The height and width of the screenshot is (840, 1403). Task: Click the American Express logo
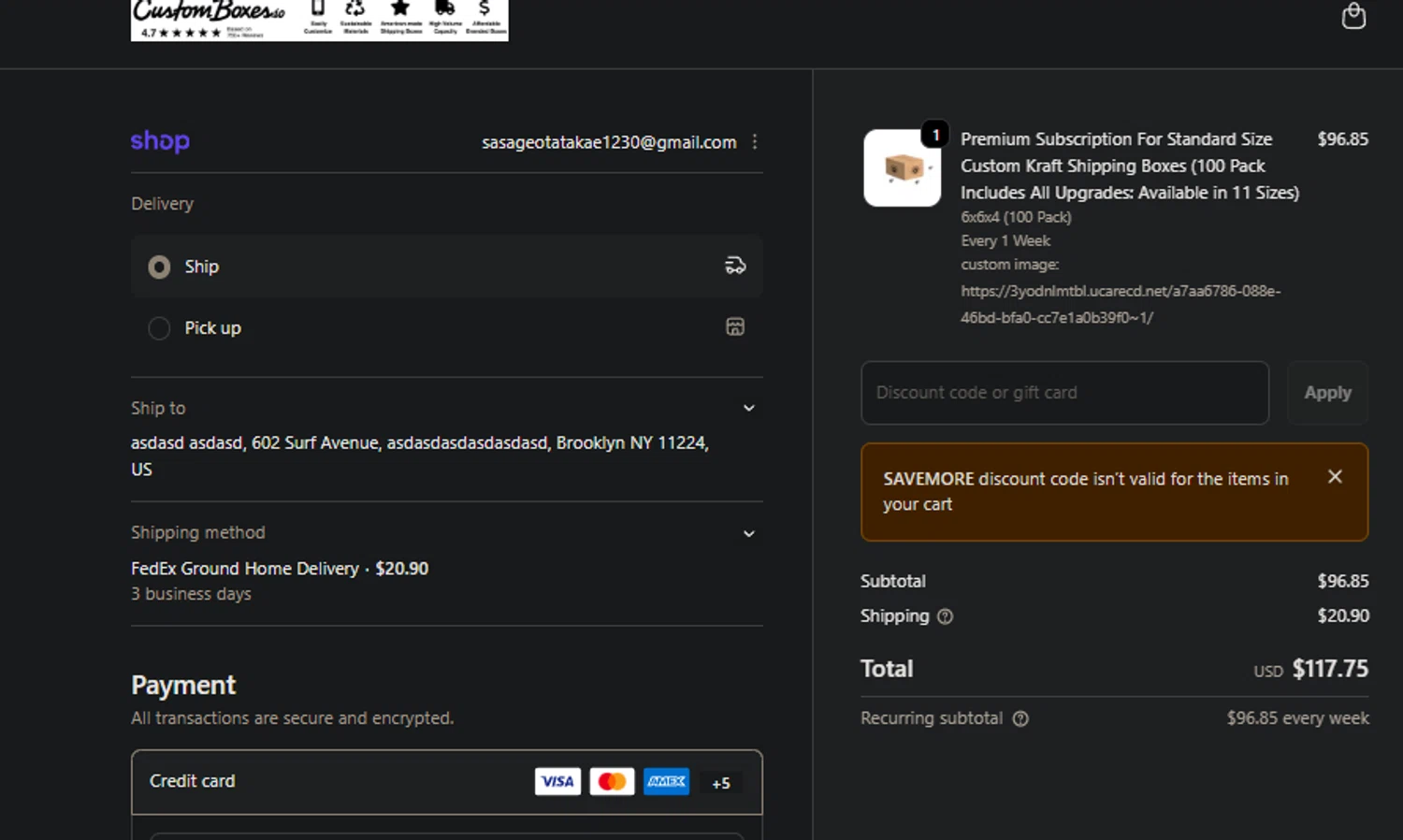[667, 782]
